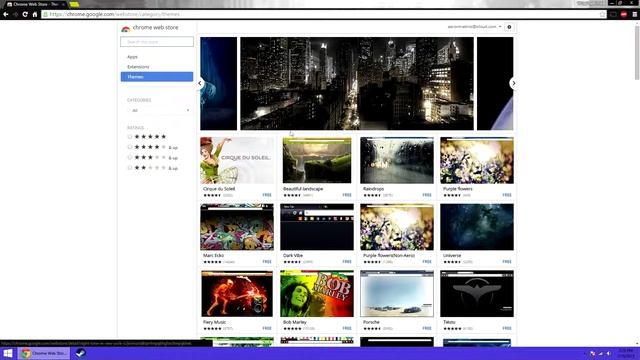
Task: Click the Marc Ecko title text
Action: pyautogui.click(x=213, y=256)
